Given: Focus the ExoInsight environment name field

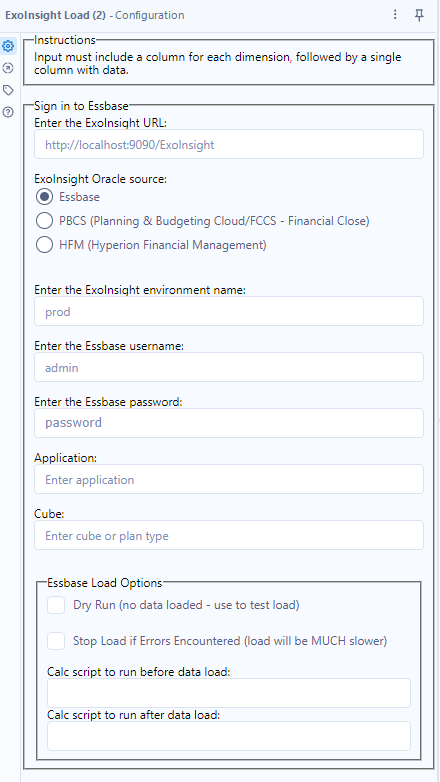Looking at the screenshot, I should [229, 312].
